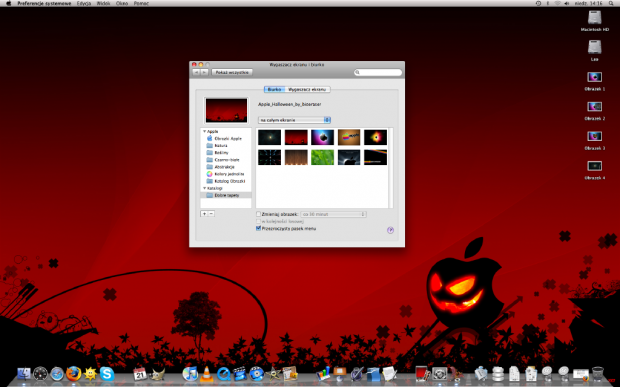Open Obrazek 4 file on desktop
This screenshot has width=620, height=387.
click(x=594, y=170)
